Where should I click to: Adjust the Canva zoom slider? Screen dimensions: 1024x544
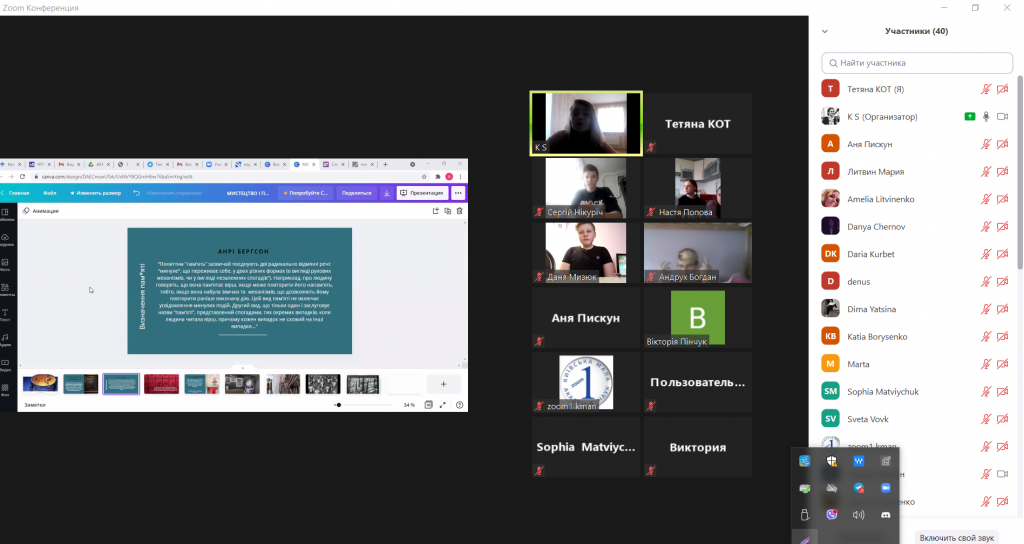click(363, 405)
